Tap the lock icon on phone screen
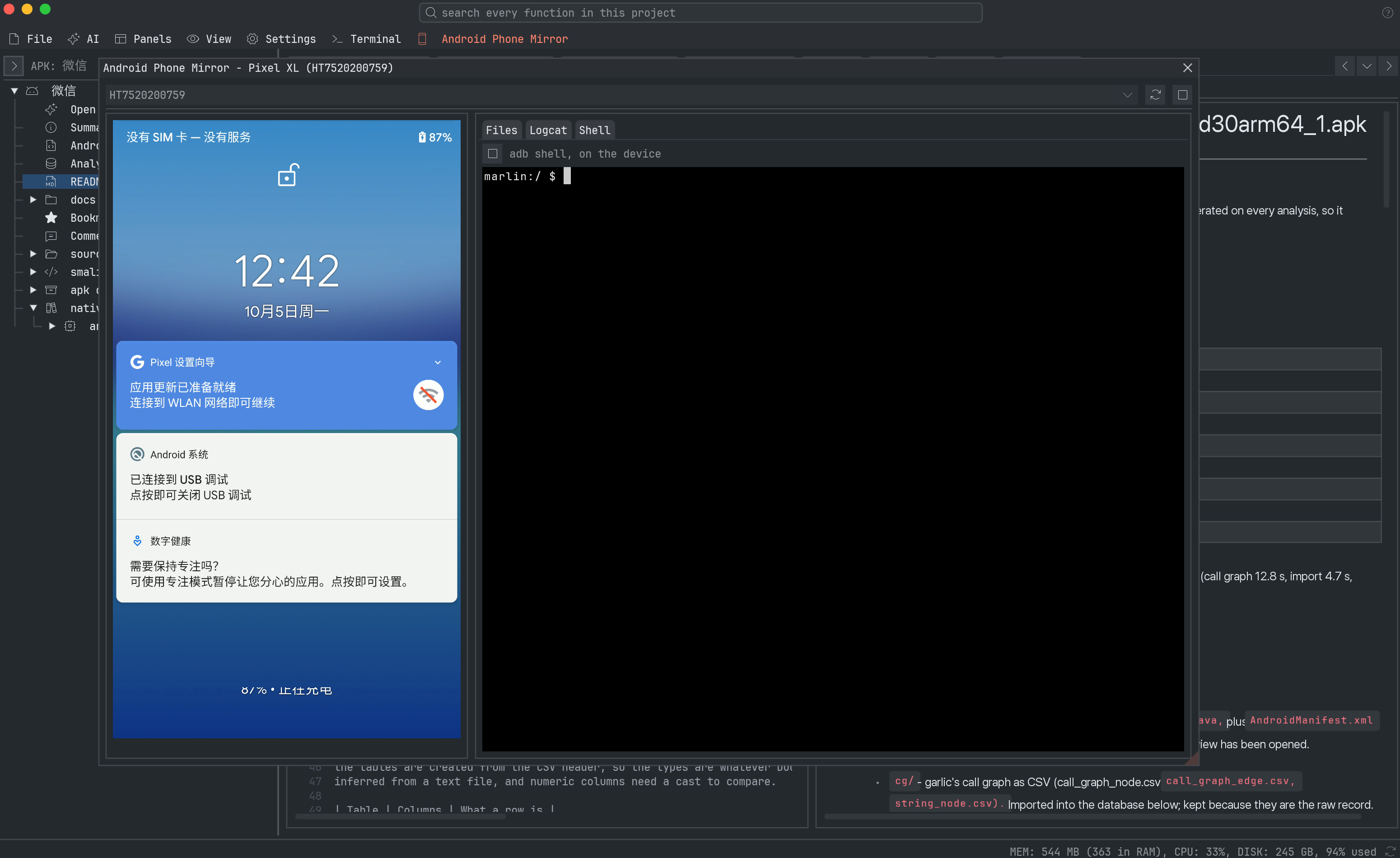 [288, 175]
